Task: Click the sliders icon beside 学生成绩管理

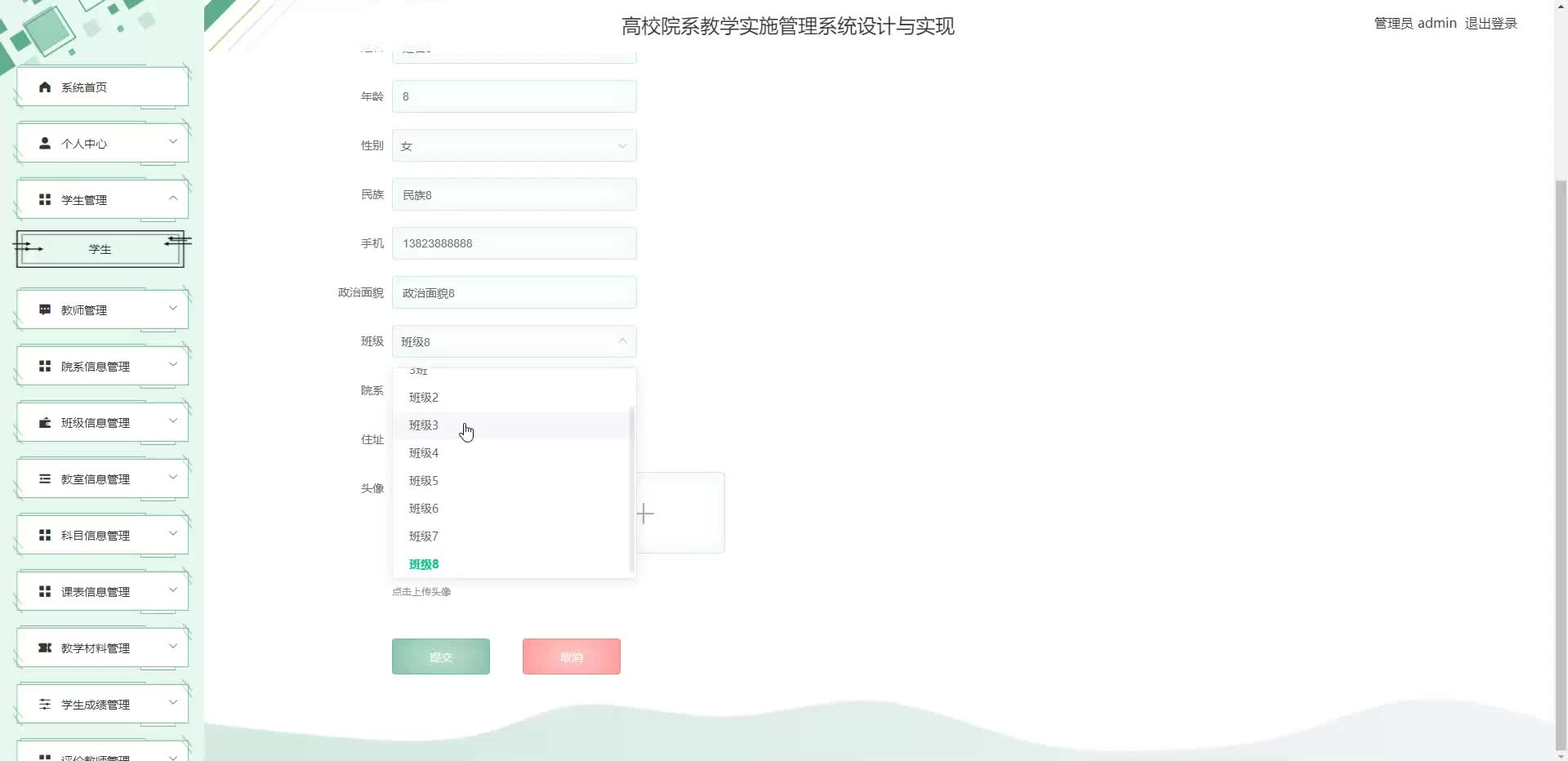Action: point(45,704)
